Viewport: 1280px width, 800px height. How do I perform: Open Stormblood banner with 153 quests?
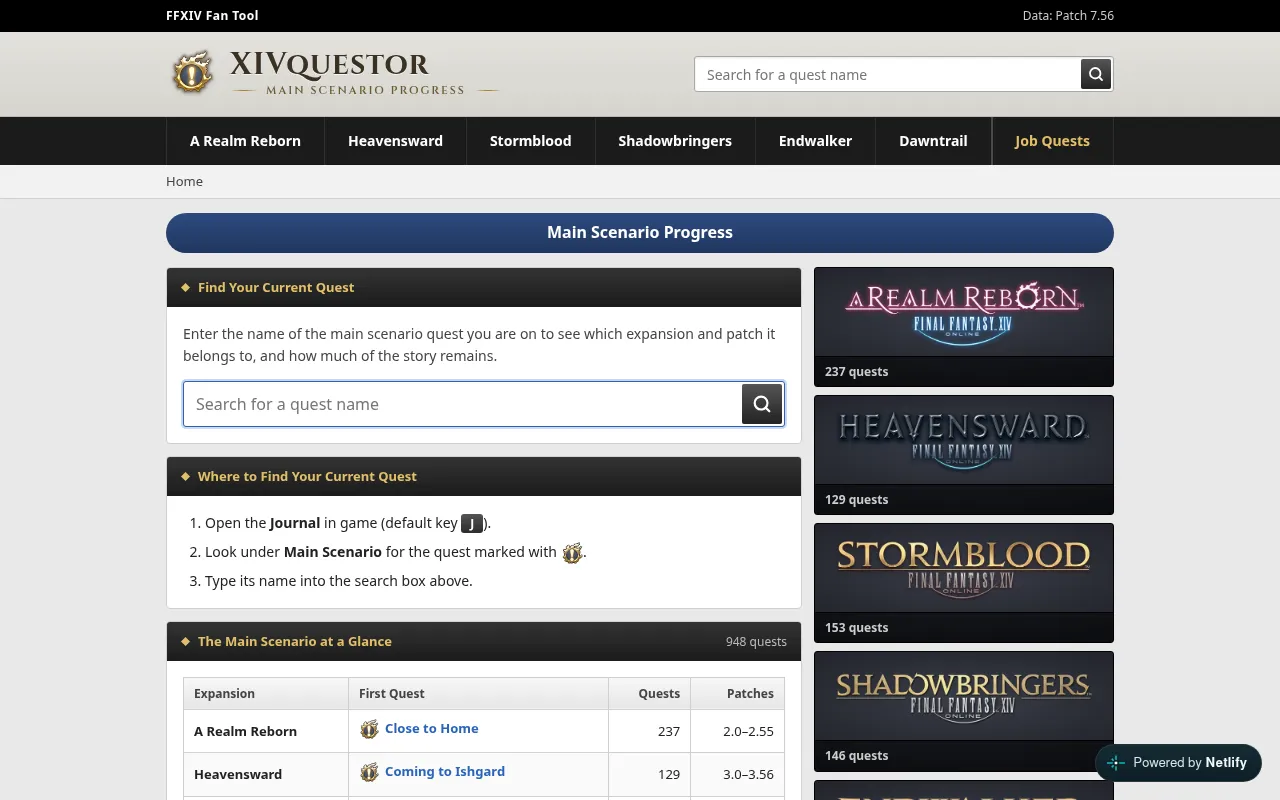pyautogui.click(x=964, y=583)
